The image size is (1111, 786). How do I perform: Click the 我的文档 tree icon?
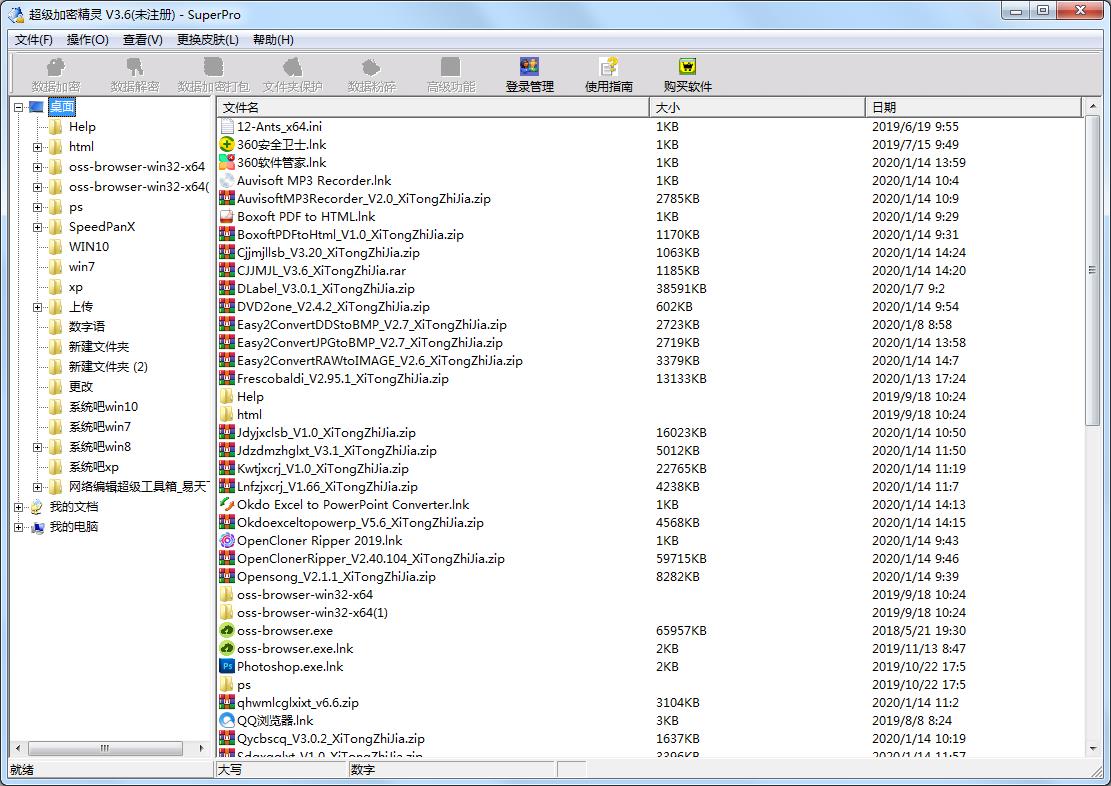click(x=37, y=507)
